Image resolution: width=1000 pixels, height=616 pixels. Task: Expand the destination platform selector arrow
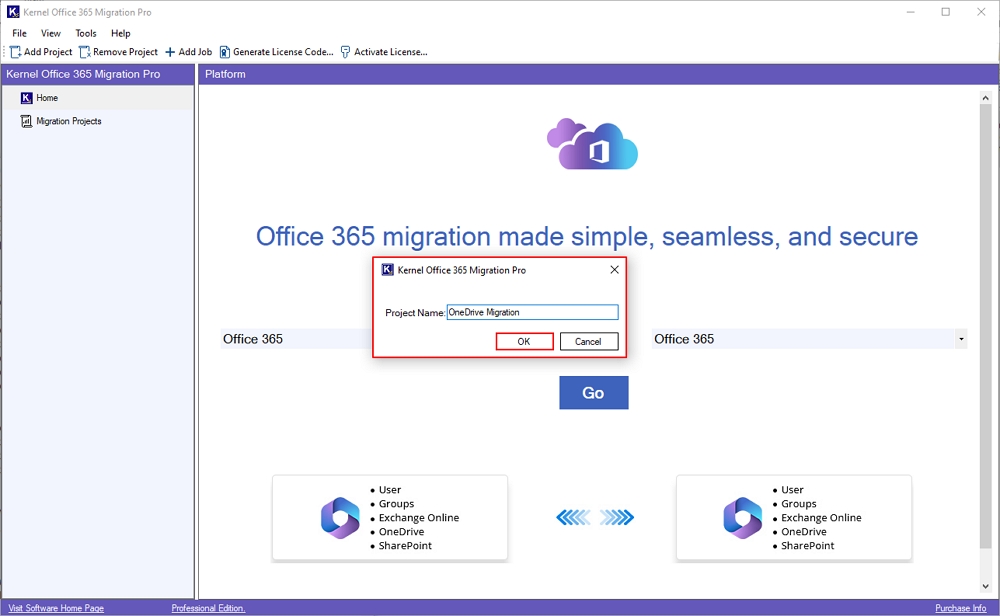coord(961,338)
